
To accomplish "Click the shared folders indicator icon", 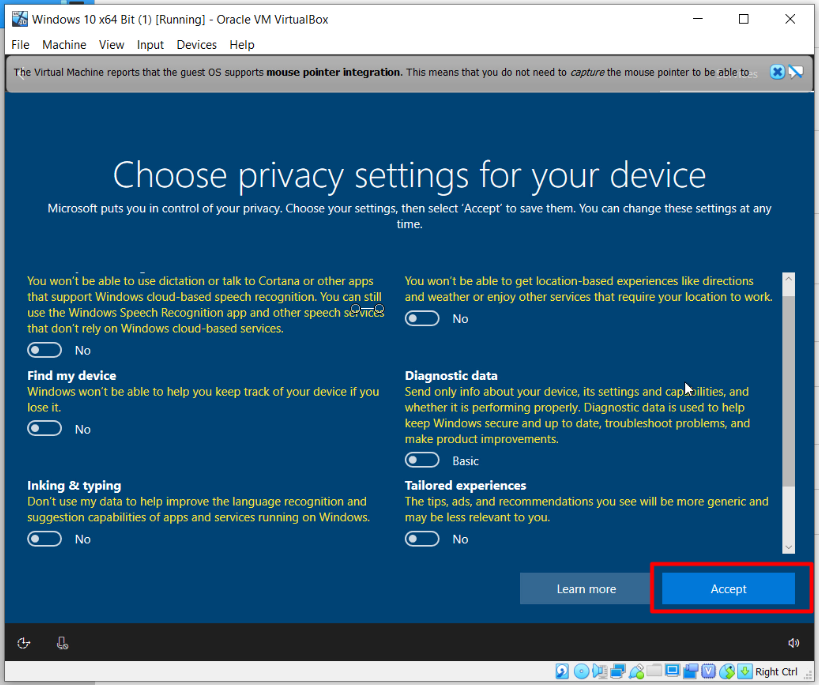I will point(654,670).
